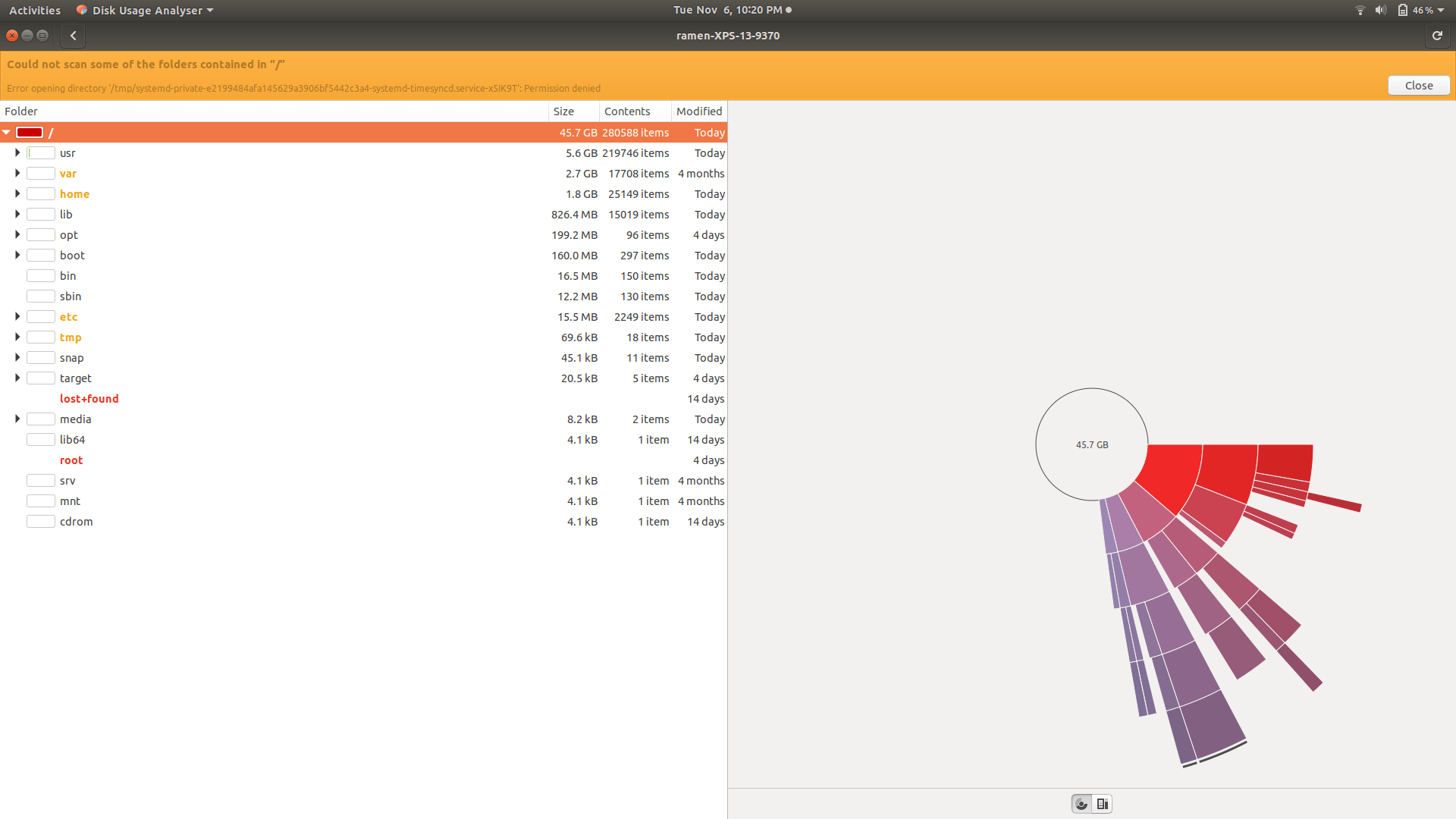This screenshot has height=819, width=1456.
Task: Expand the usr folder
Action: 17,152
